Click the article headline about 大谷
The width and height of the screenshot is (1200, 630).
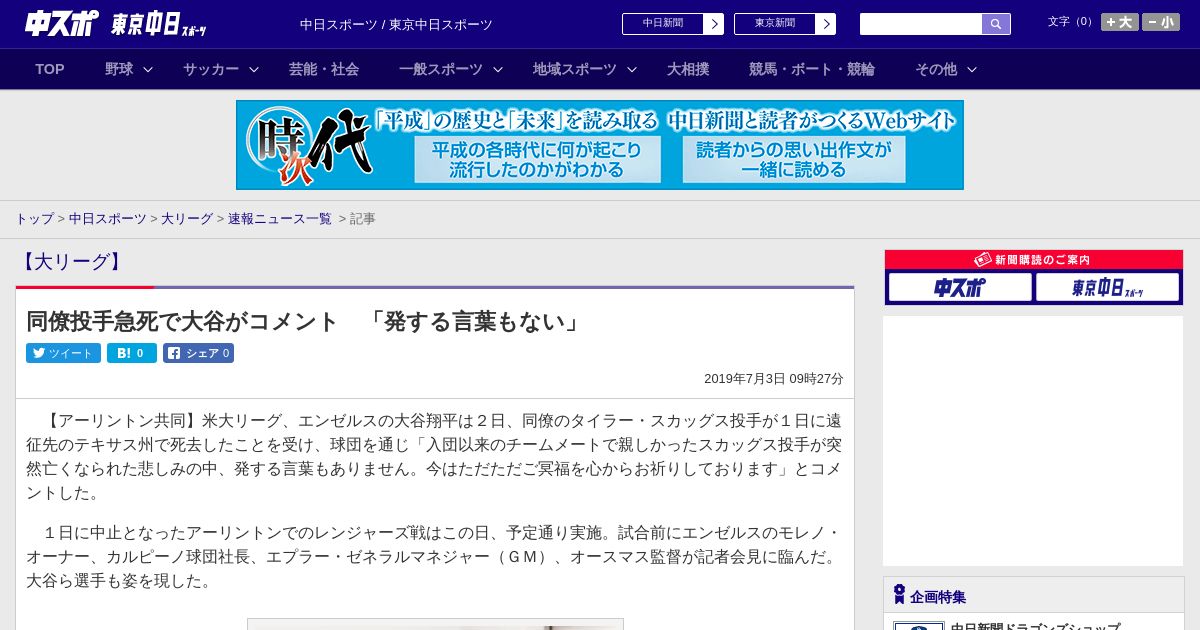click(305, 321)
